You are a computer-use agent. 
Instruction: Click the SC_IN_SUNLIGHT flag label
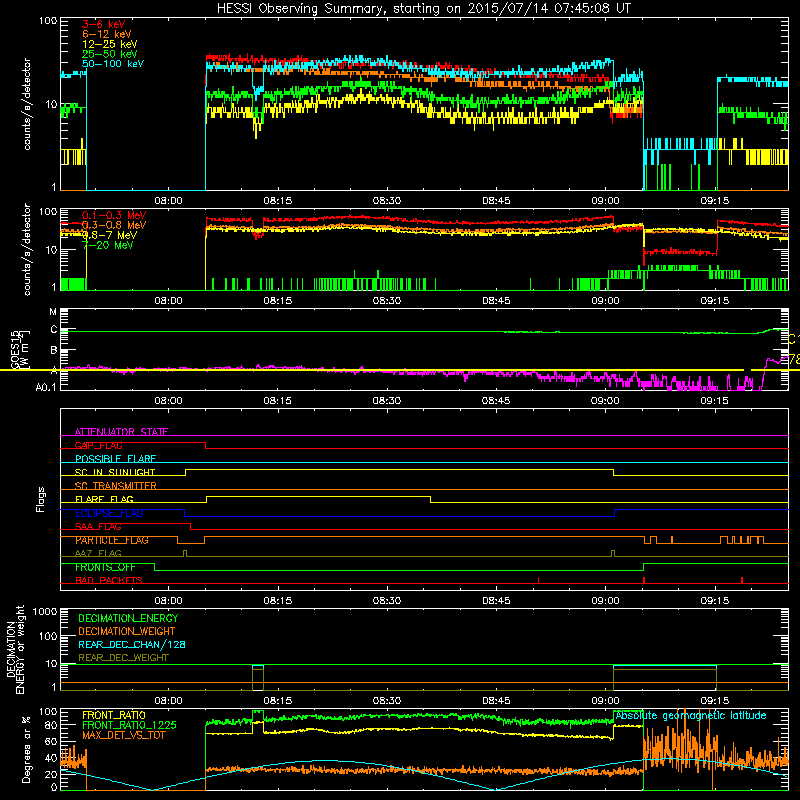pyautogui.click(x=115, y=472)
